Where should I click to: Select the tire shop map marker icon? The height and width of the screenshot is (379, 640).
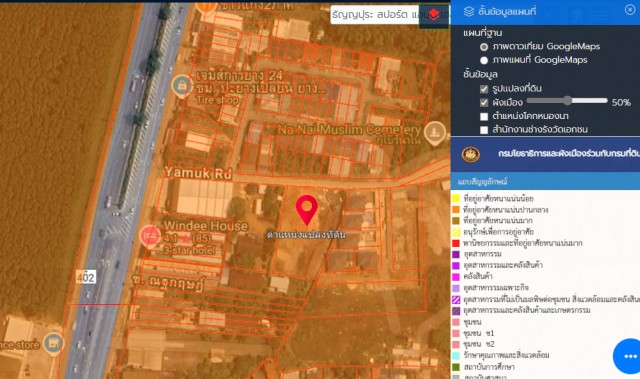(x=182, y=86)
